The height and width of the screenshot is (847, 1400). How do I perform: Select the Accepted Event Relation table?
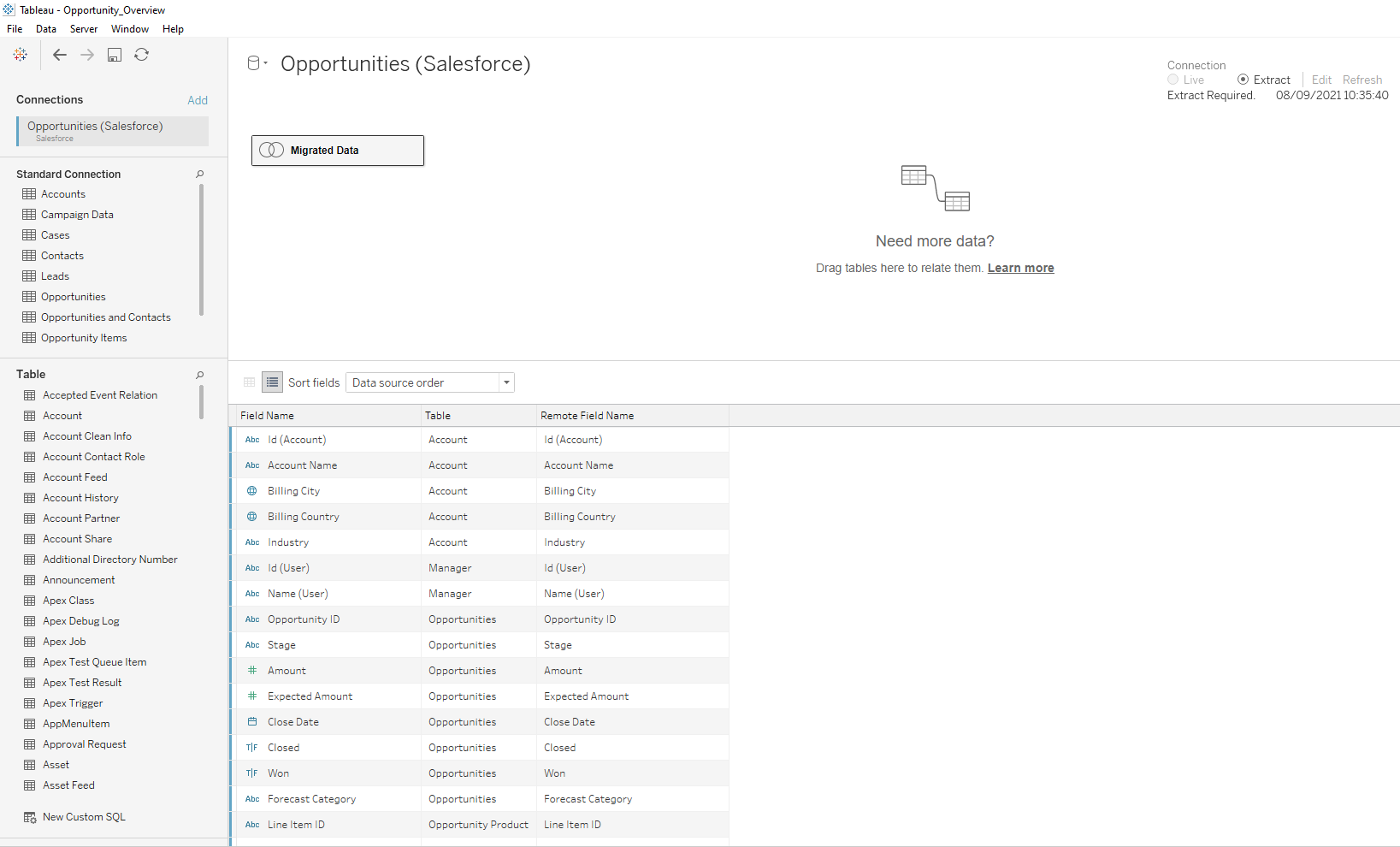[x=100, y=395]
